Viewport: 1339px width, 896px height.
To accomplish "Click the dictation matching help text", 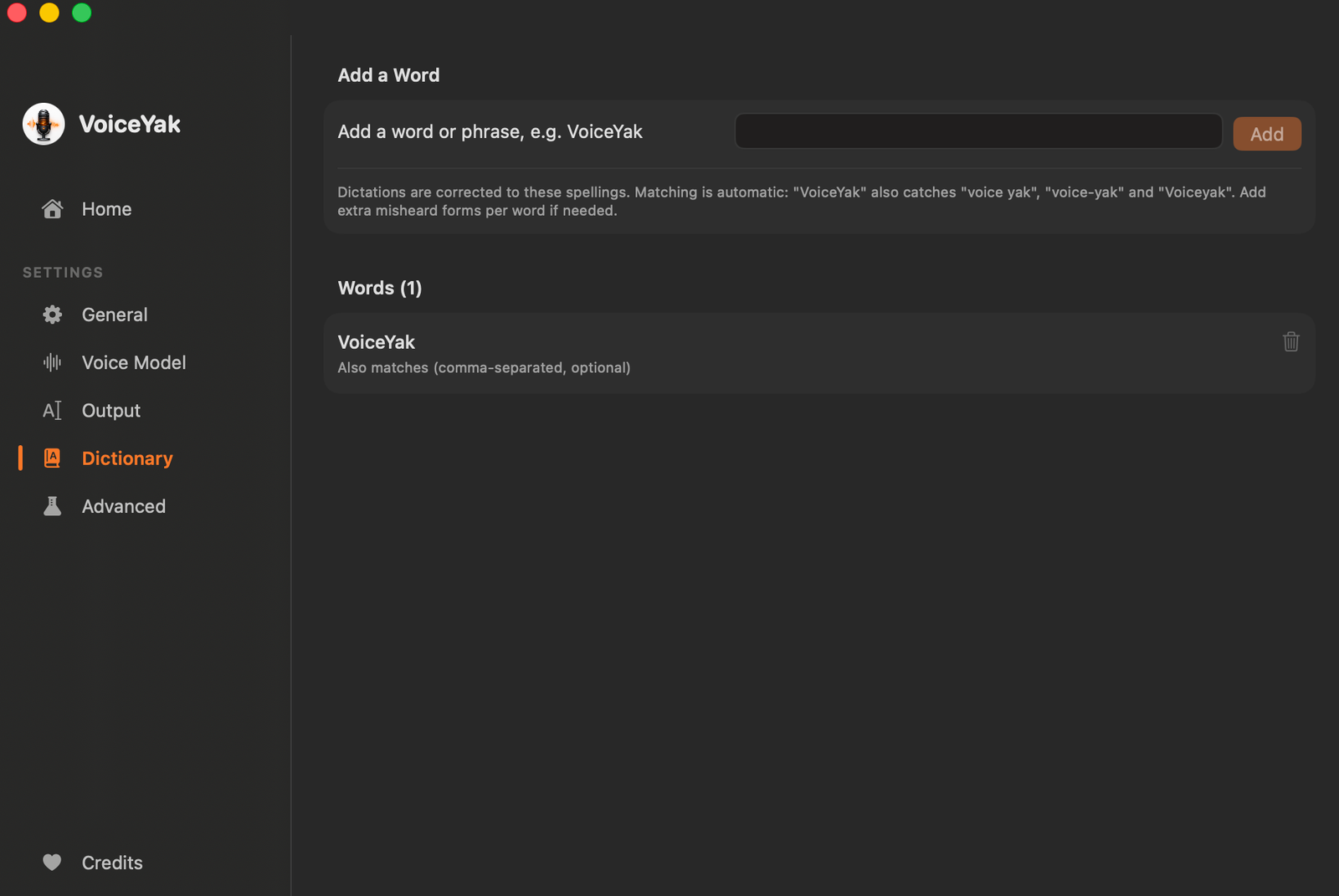I will tap(802, 201).
